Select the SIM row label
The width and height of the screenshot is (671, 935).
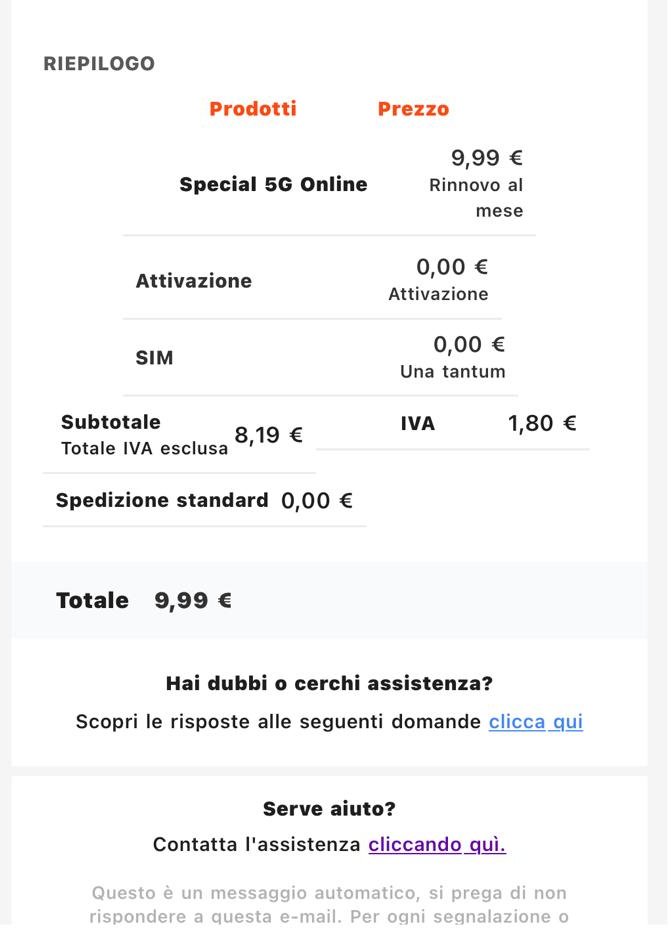tap(154, 358)
